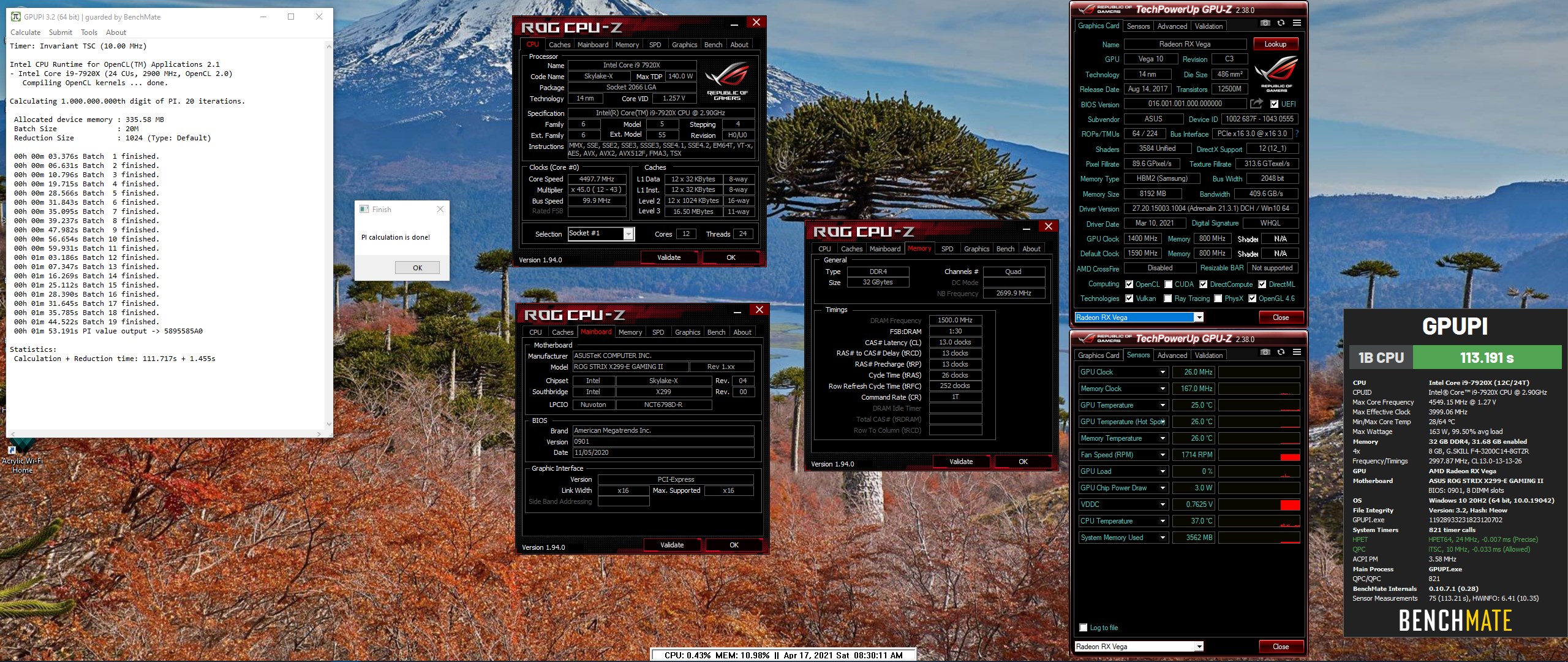1568x662 pixels.
Task: Toggle the DirectCompute checkbox
Action: tap(1204, 284)
